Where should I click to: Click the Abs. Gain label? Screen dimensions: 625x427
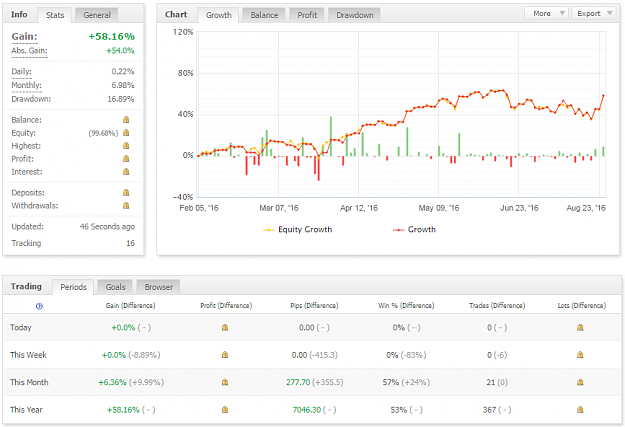pos(29,51)
